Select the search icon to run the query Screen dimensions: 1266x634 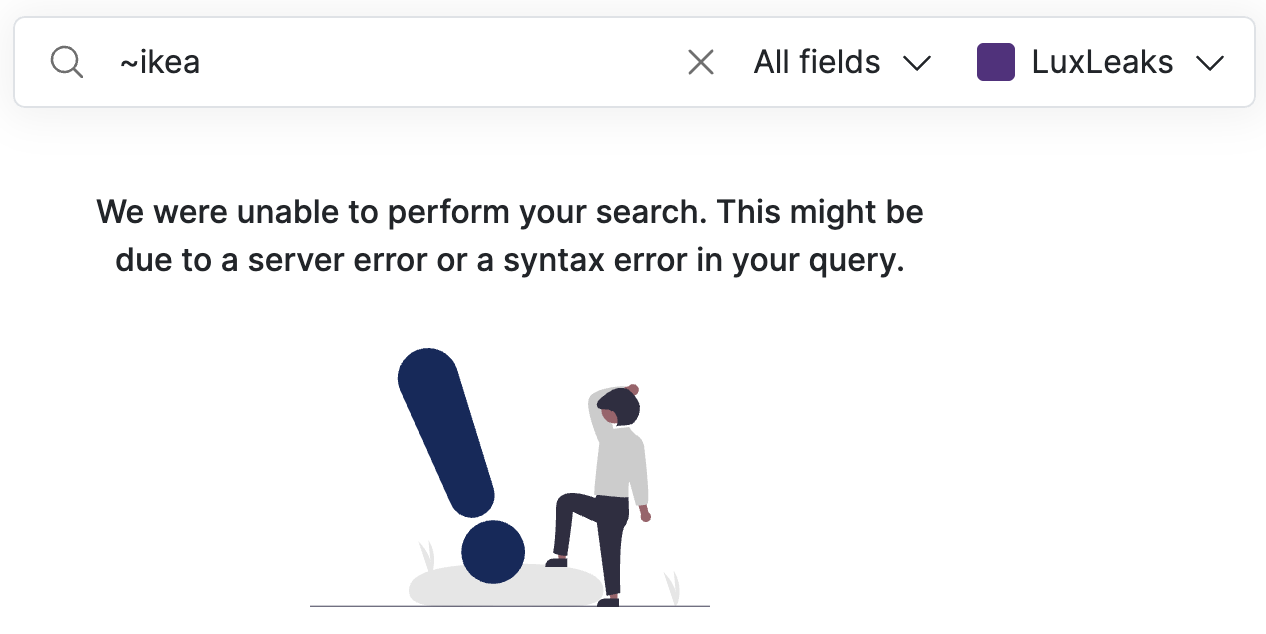(66, 61)
